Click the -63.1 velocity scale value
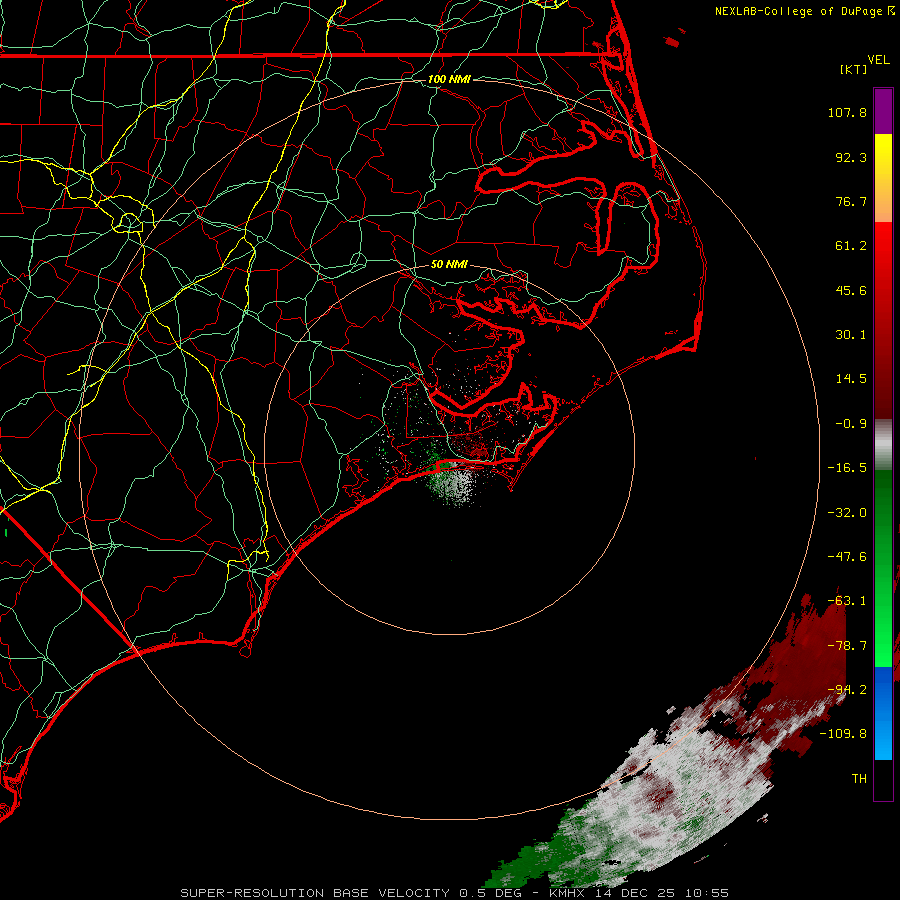Viewport: 900px width, 900px height. point(847,601)
